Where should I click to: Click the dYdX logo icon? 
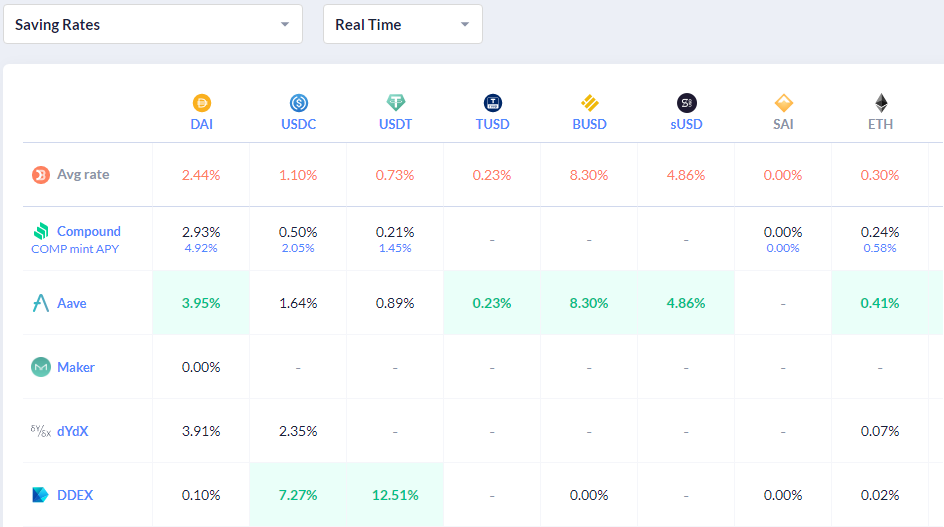pos(40,431)
